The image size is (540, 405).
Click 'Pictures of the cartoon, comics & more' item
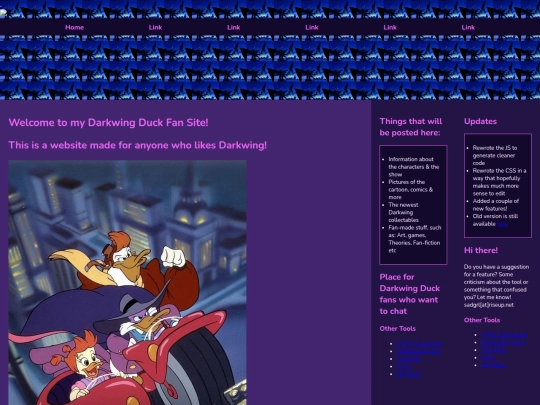[x=411, y=189]
